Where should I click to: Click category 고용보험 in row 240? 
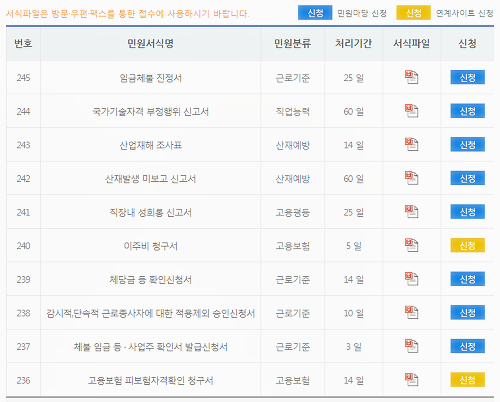(293, 246)
